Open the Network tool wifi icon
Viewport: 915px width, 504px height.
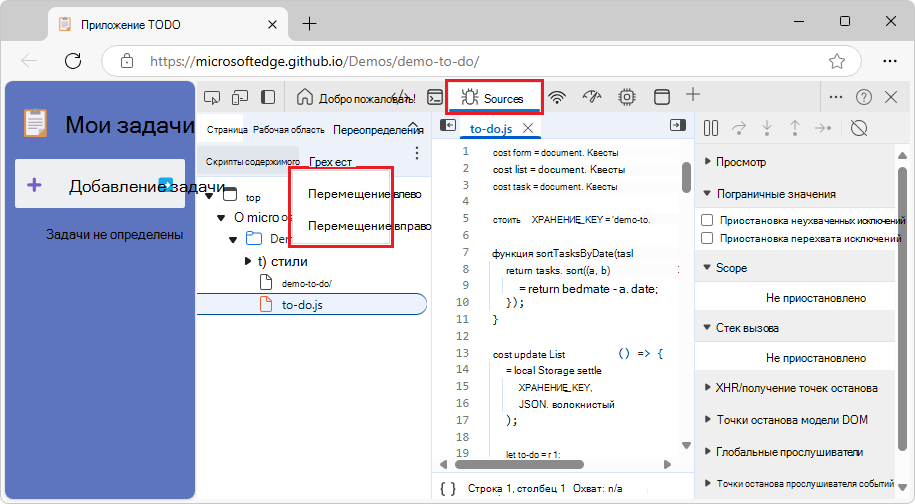[x=557, y=97]
